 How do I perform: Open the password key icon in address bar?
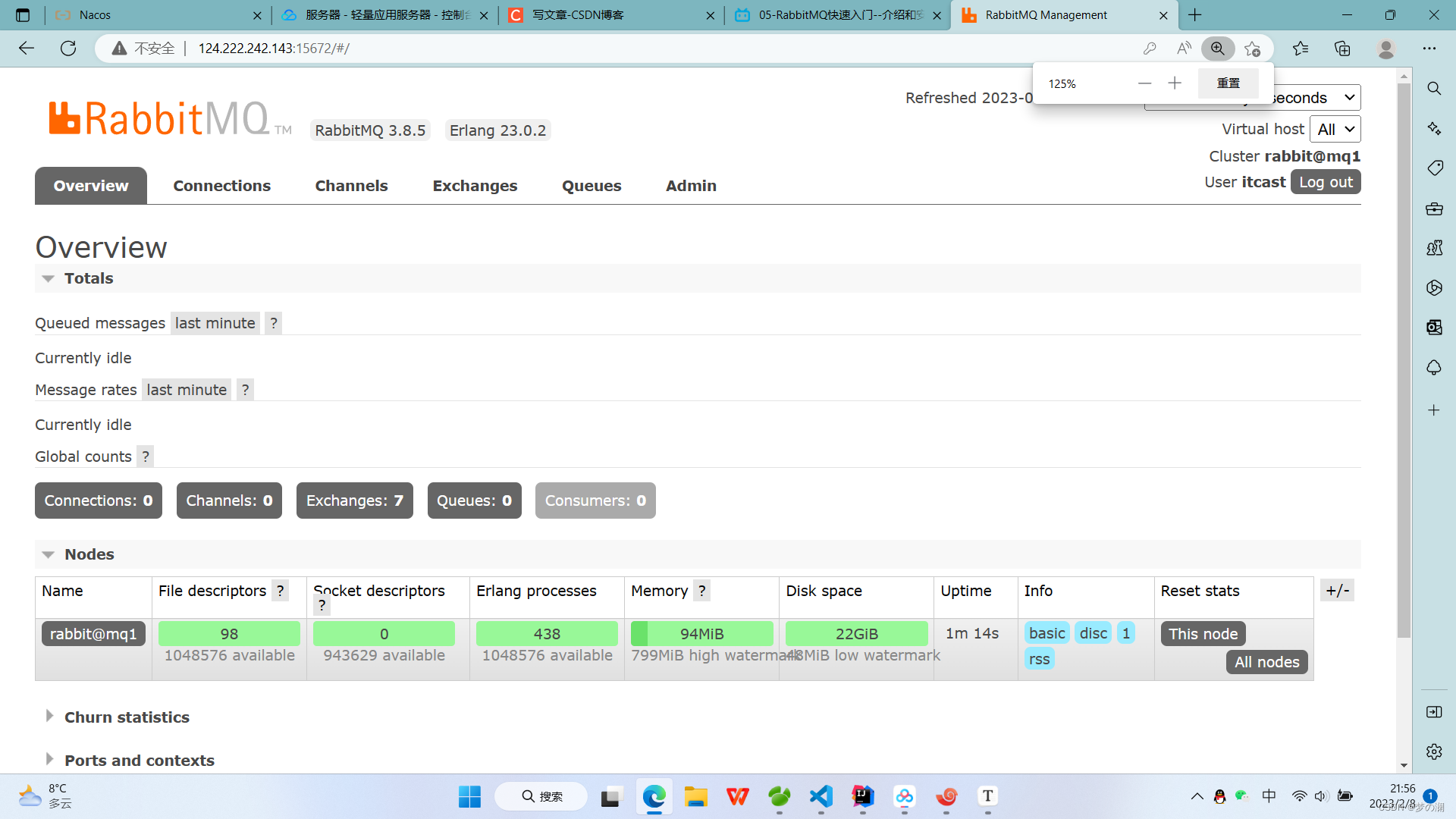pos(1150,49)
